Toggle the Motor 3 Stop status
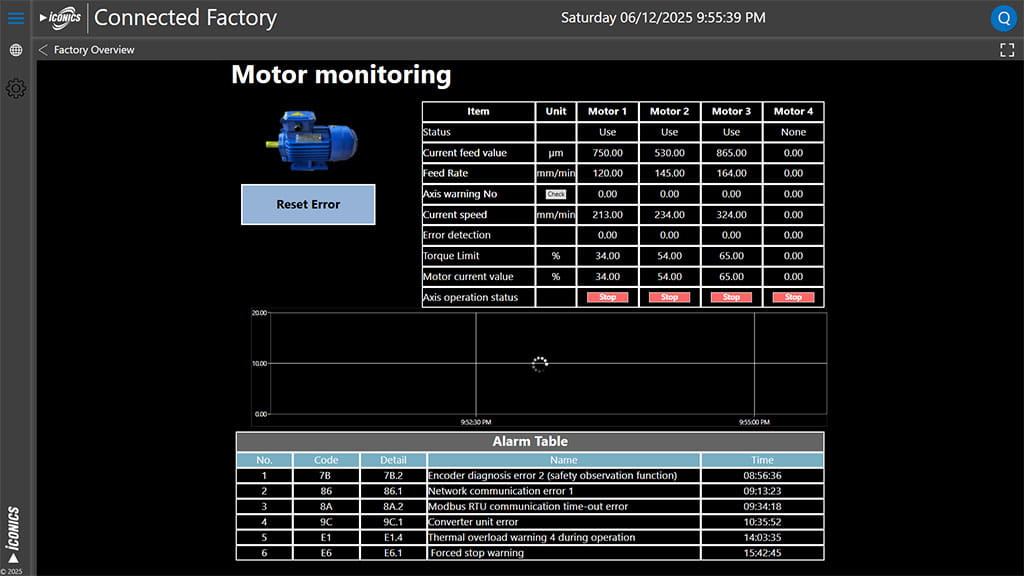Screen dimensions: 1024x576 click(x=731, y=297)
